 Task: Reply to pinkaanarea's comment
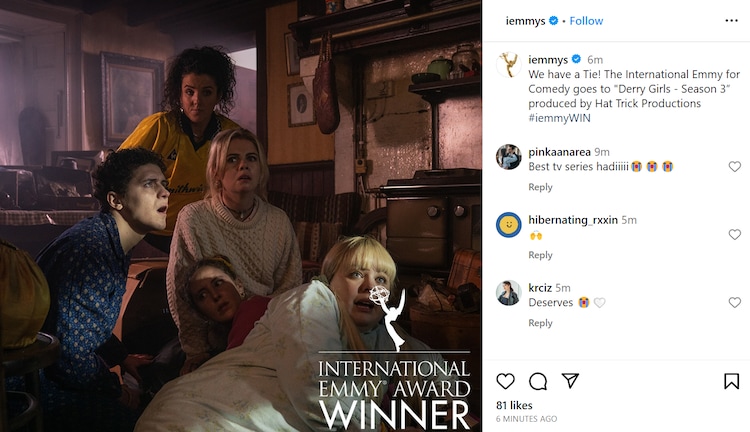click(540, 187)
